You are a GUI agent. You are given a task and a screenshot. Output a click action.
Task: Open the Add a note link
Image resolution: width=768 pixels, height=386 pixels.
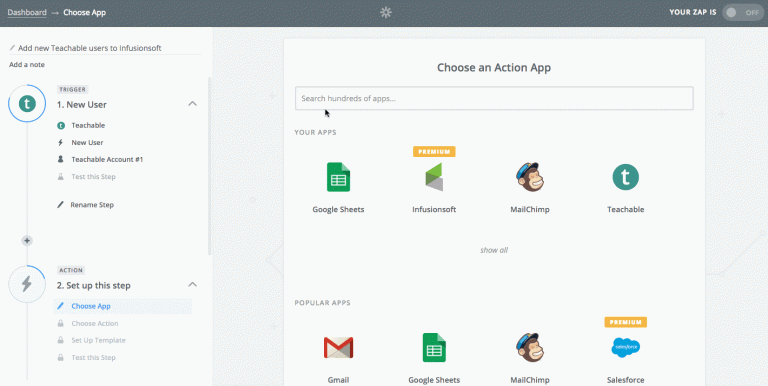[x=27, y=65]
